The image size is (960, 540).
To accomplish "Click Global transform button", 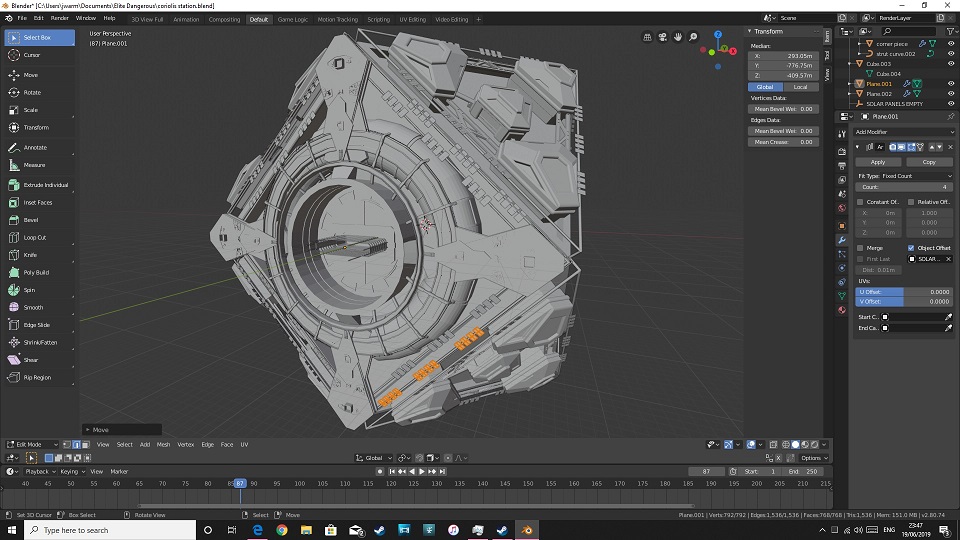I will [765, 87].
